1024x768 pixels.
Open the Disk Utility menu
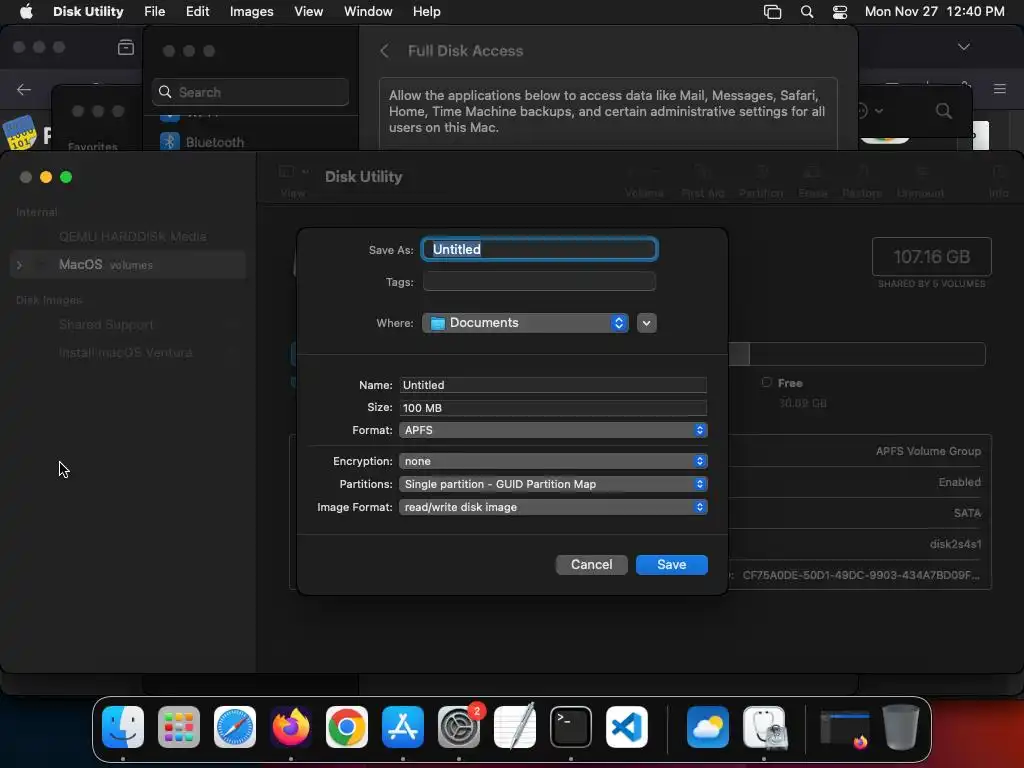pyautogui.click(x=88, y=12)
